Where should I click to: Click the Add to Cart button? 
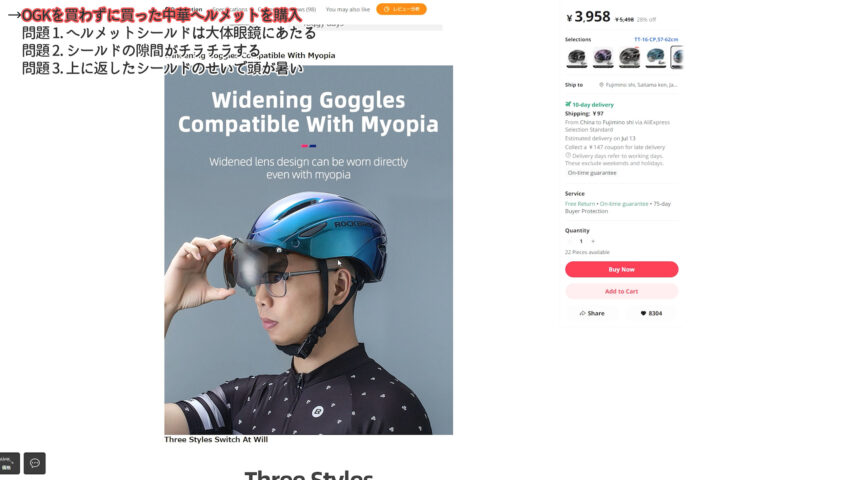pos(621,291)
